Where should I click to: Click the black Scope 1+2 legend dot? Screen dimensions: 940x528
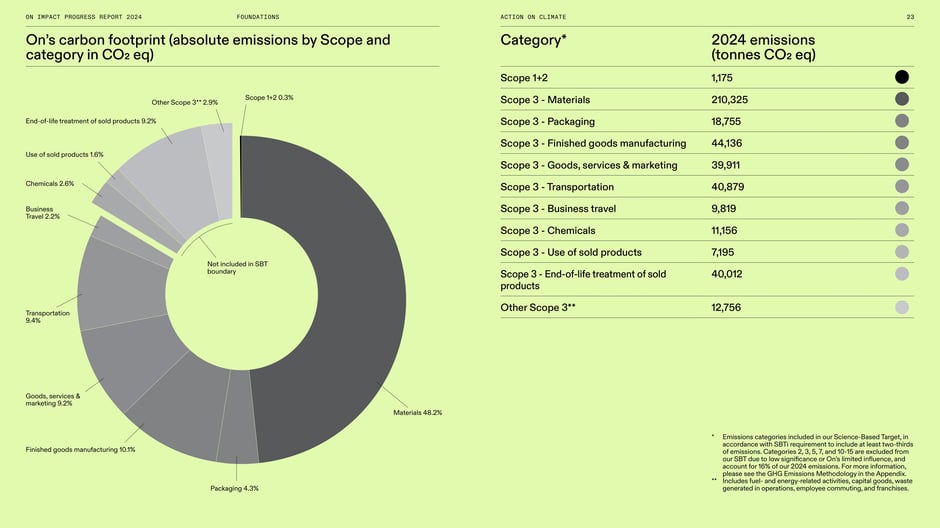[x=902, y=77]
